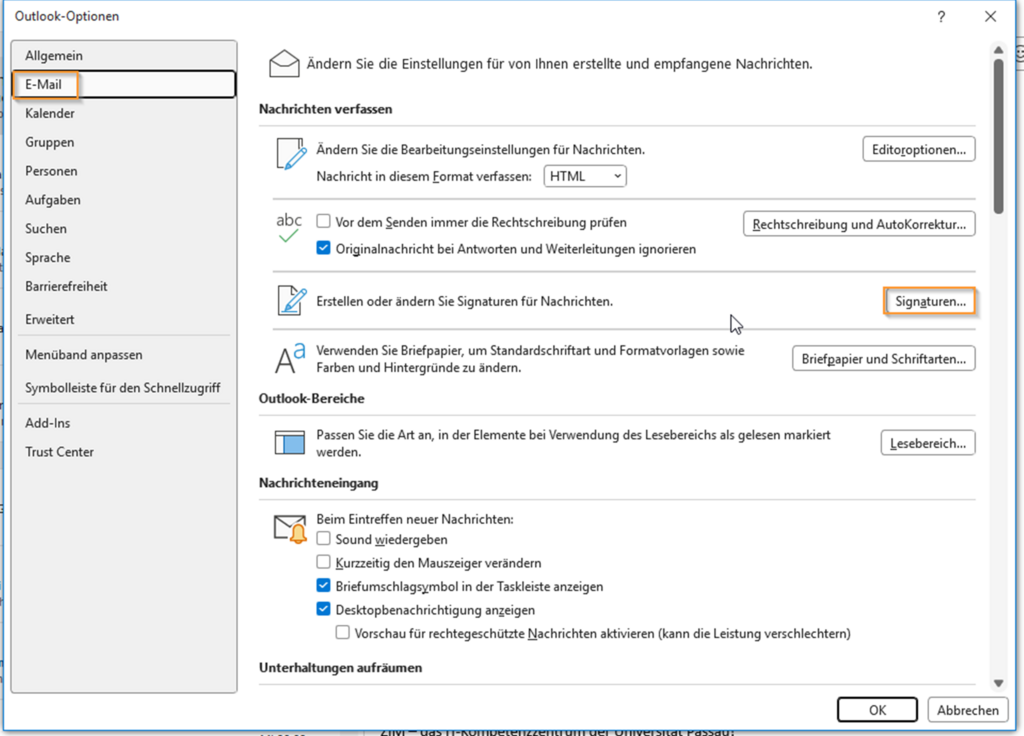The width and height of the screenshot is (1024, 736).
Task: Click the envelope icon beside the settings header
Action: coord(284,64)
